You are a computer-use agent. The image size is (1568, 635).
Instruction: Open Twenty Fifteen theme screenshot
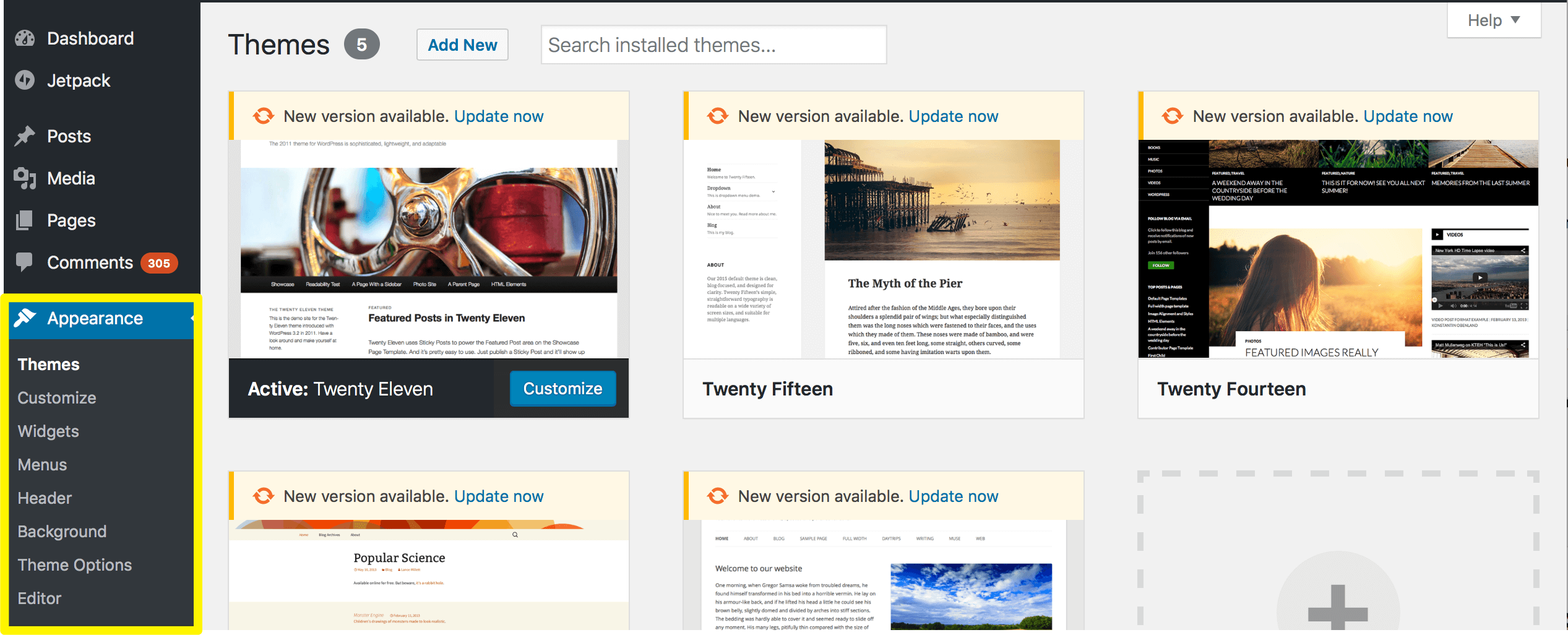click(x=884, y=249)
